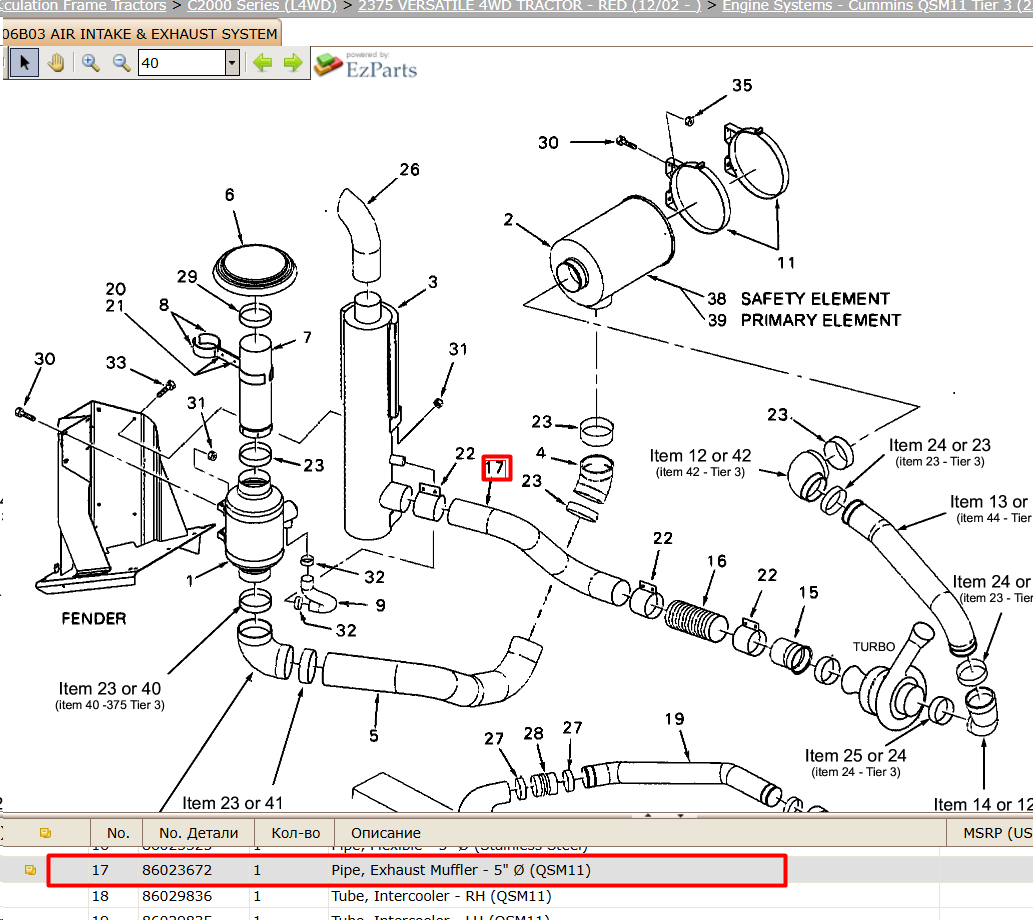Select part number 86023672 cell

[177, 870]
